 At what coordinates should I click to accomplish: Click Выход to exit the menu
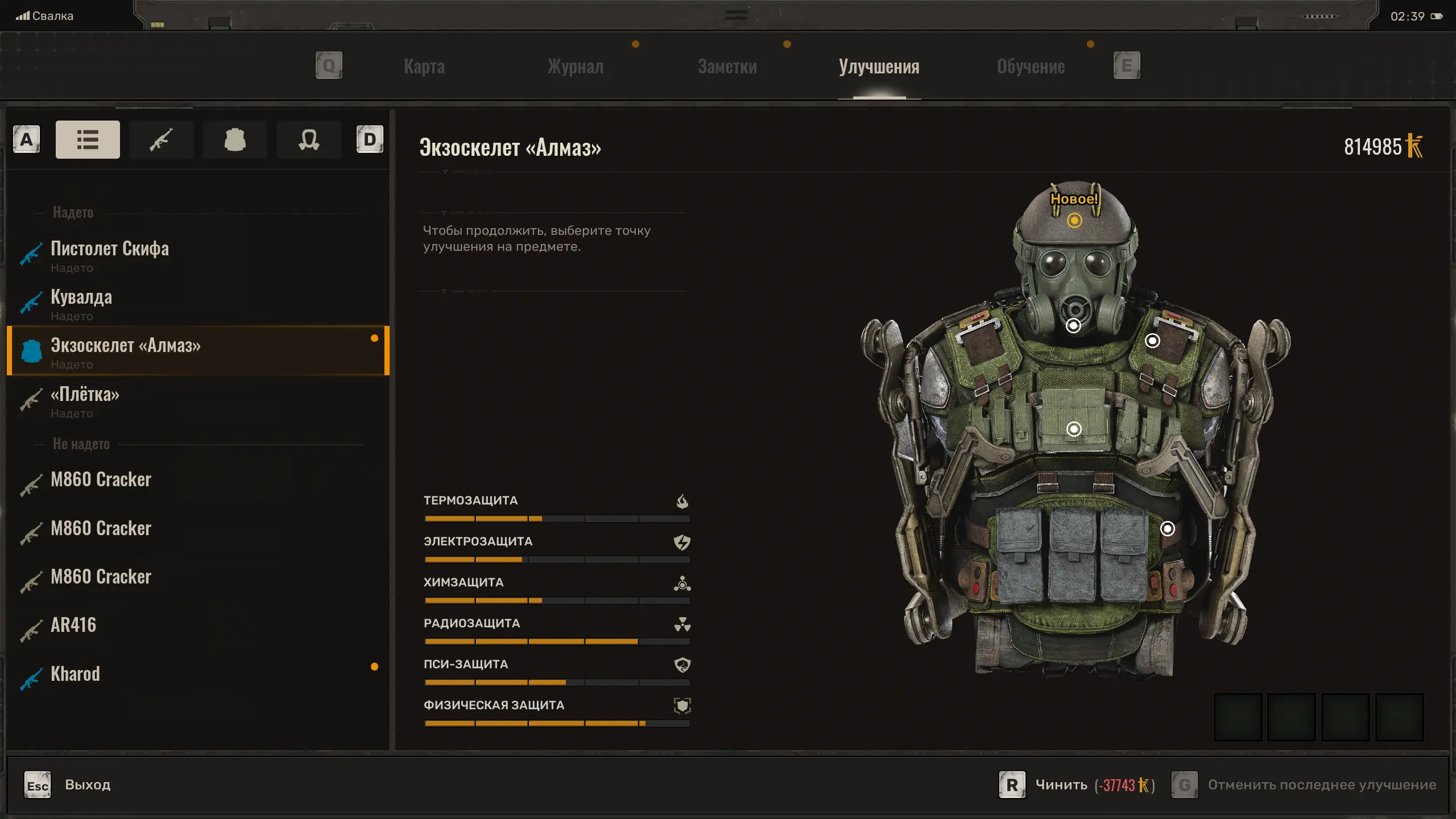pos(88,785)
